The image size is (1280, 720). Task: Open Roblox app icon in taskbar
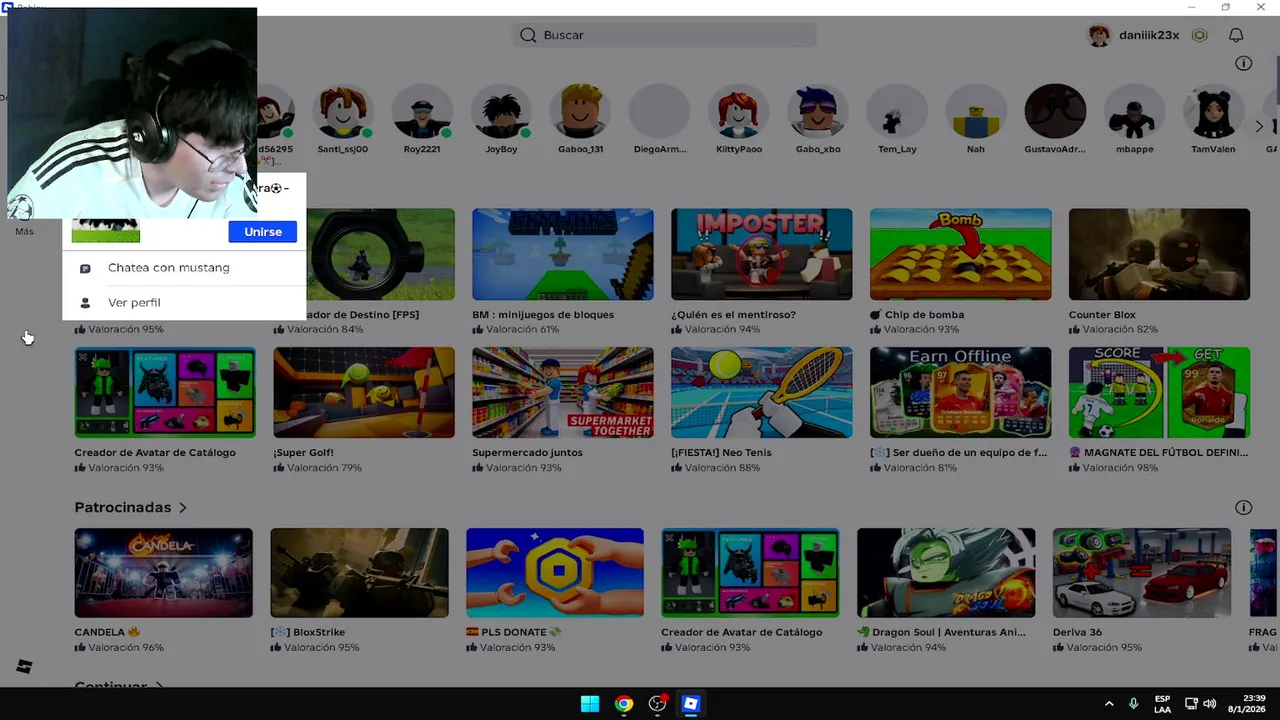click(x=690, y=704)
